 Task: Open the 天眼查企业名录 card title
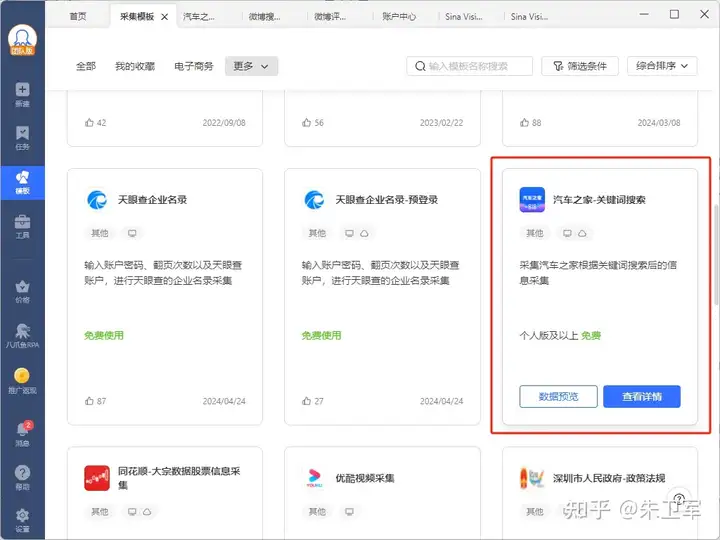(152, 200)
